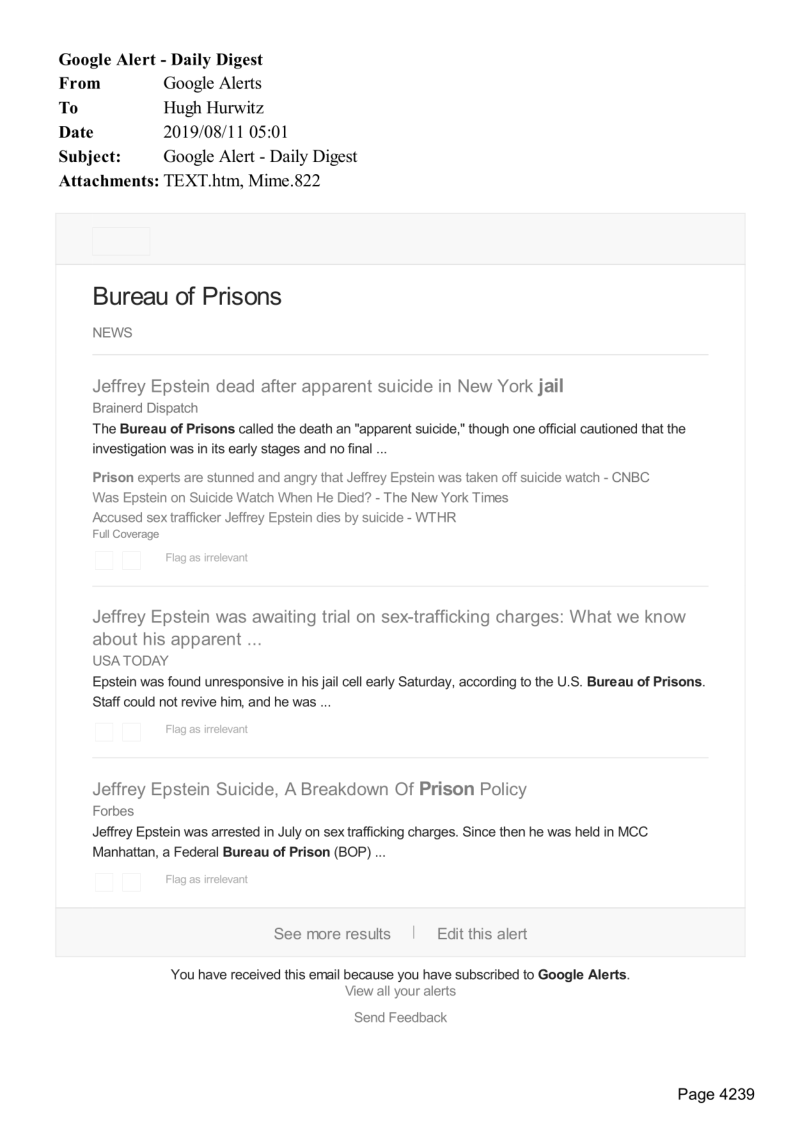Click first share icon under Brainerd Dispatch story
Image resolution: width=794 pixels, height=1123 pixels.
click(x=104, y=560)
